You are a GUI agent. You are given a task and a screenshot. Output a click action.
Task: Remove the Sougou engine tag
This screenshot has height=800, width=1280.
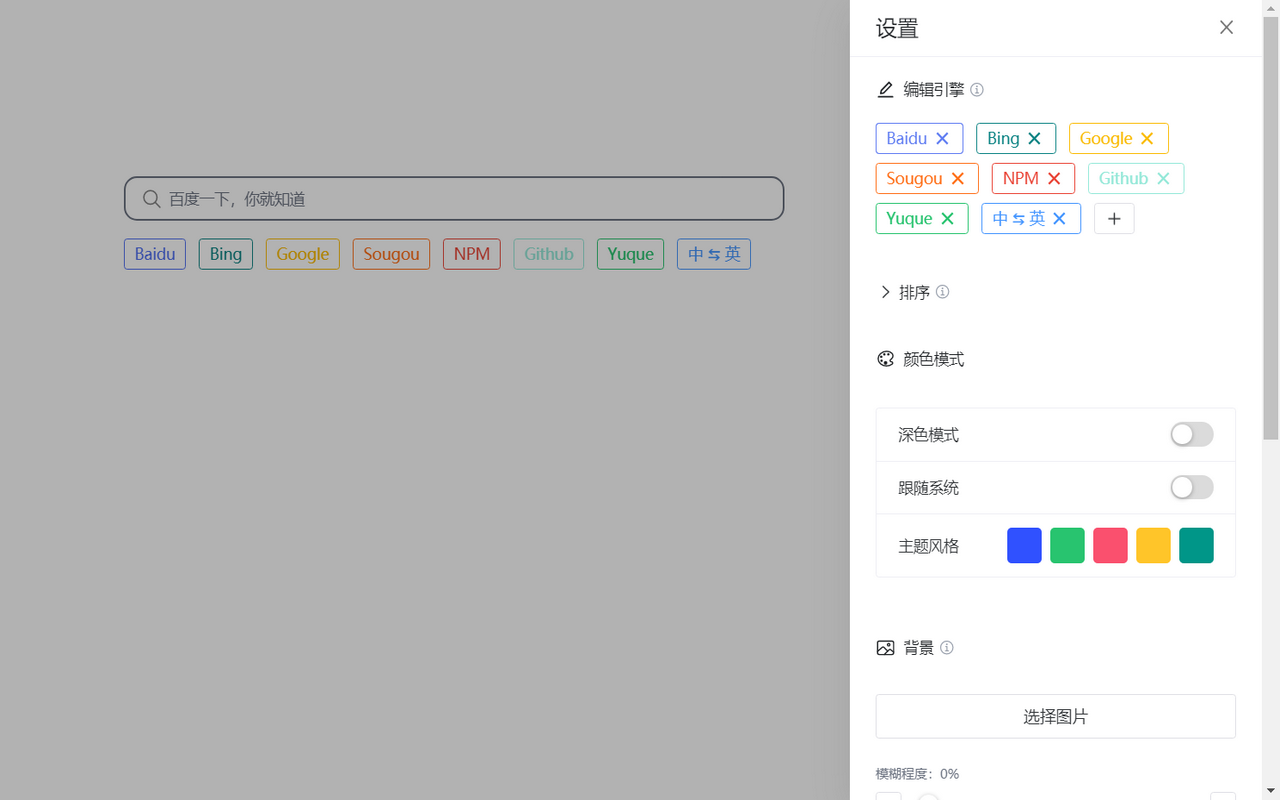[x=957, y=179]
